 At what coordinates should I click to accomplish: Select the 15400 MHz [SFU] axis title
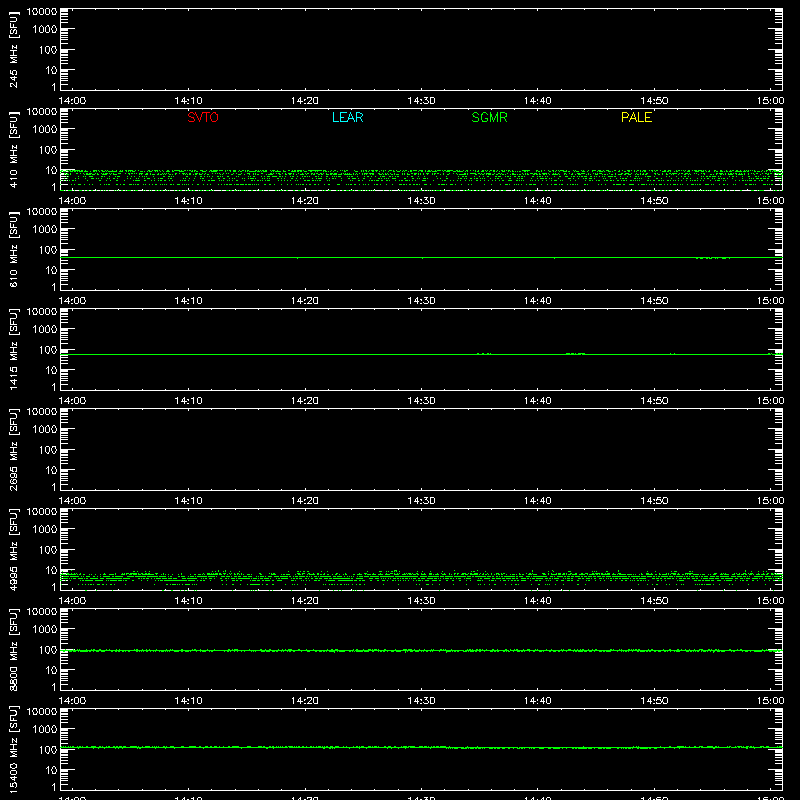point(14,749)
